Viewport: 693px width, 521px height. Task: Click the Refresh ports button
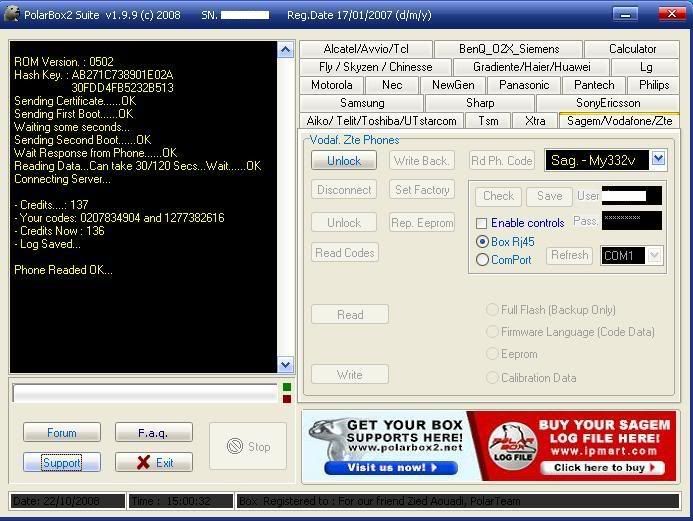coord(569,255)
